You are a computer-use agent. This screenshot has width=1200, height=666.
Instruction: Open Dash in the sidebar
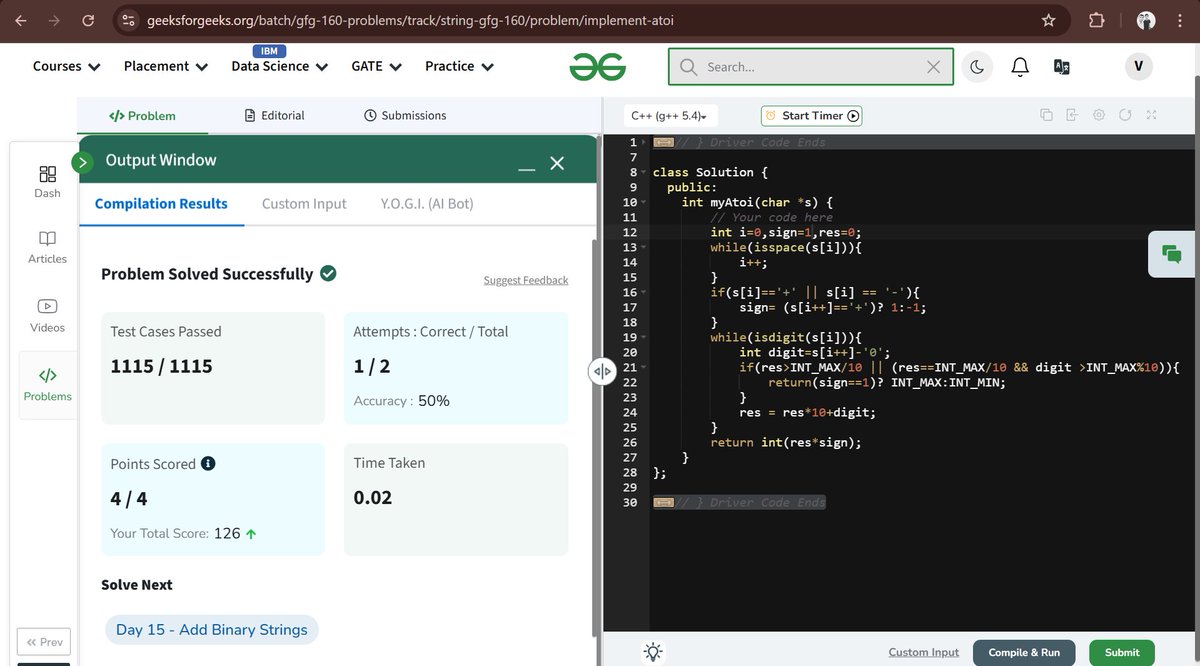coord(48,181)
